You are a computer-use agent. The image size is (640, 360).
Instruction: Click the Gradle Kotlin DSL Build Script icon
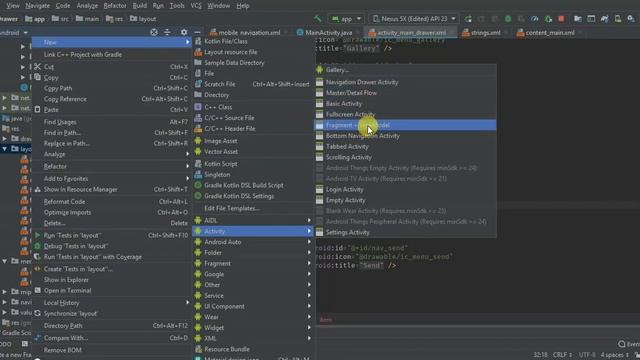tap(198, 185)
